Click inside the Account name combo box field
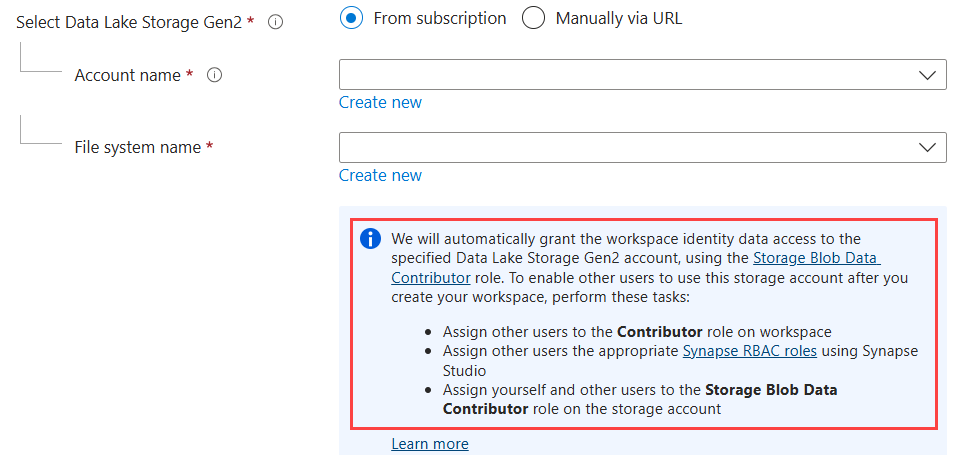This screenshot has height=455, width=959. point(620,75)
